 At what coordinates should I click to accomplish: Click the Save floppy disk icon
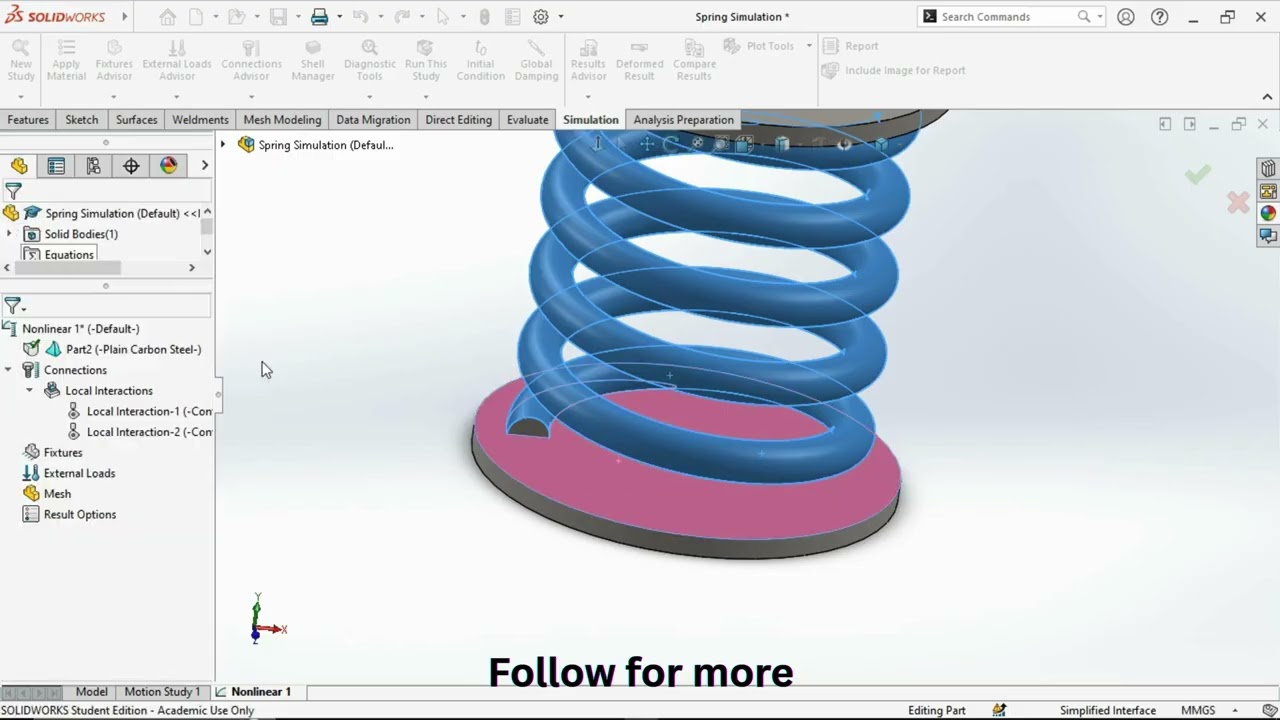coord(278,17)
